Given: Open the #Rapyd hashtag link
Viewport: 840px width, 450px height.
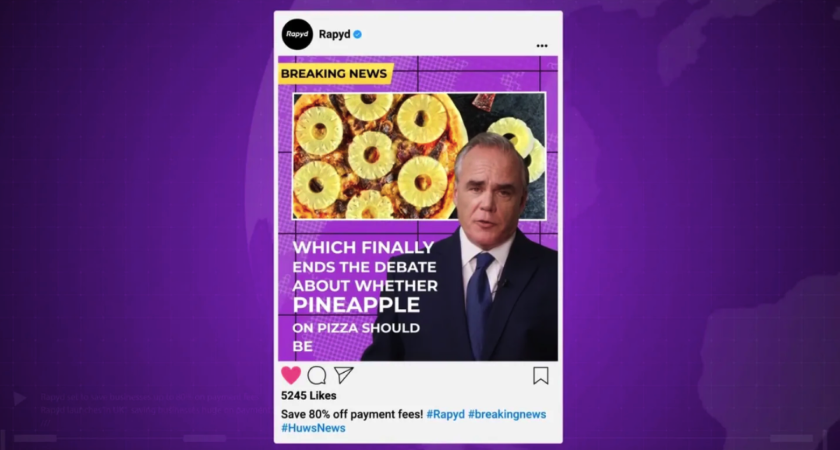Looking at the screenshot, I should point(446,414).
